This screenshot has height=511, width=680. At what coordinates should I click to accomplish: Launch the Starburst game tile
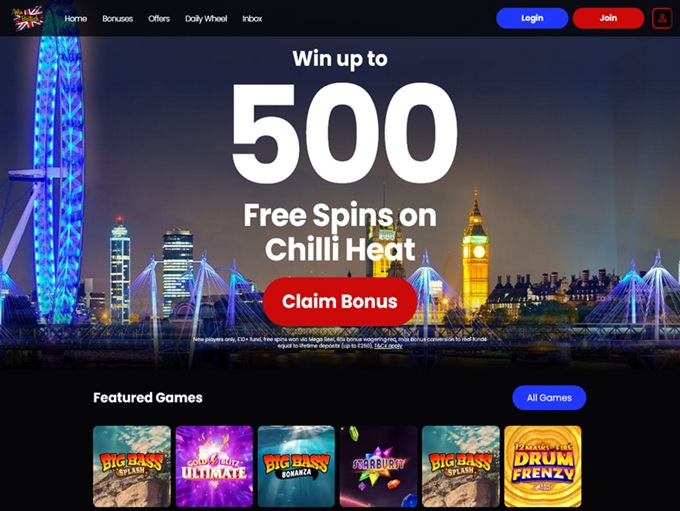[378, 466]
